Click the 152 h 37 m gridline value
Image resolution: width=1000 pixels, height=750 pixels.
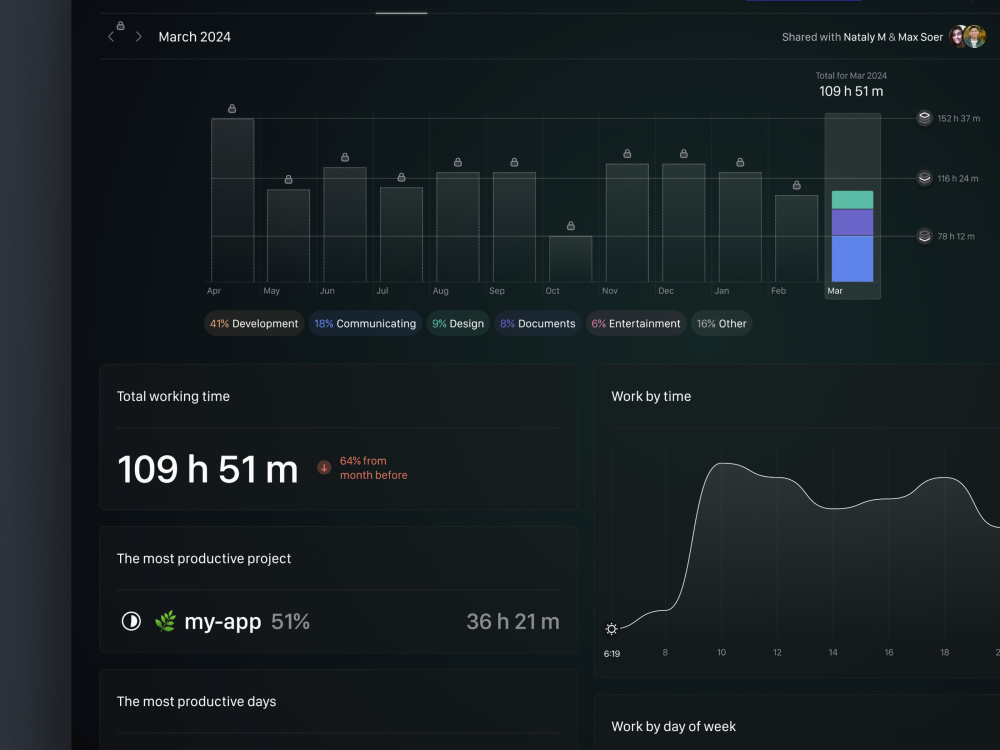point(959,119)
